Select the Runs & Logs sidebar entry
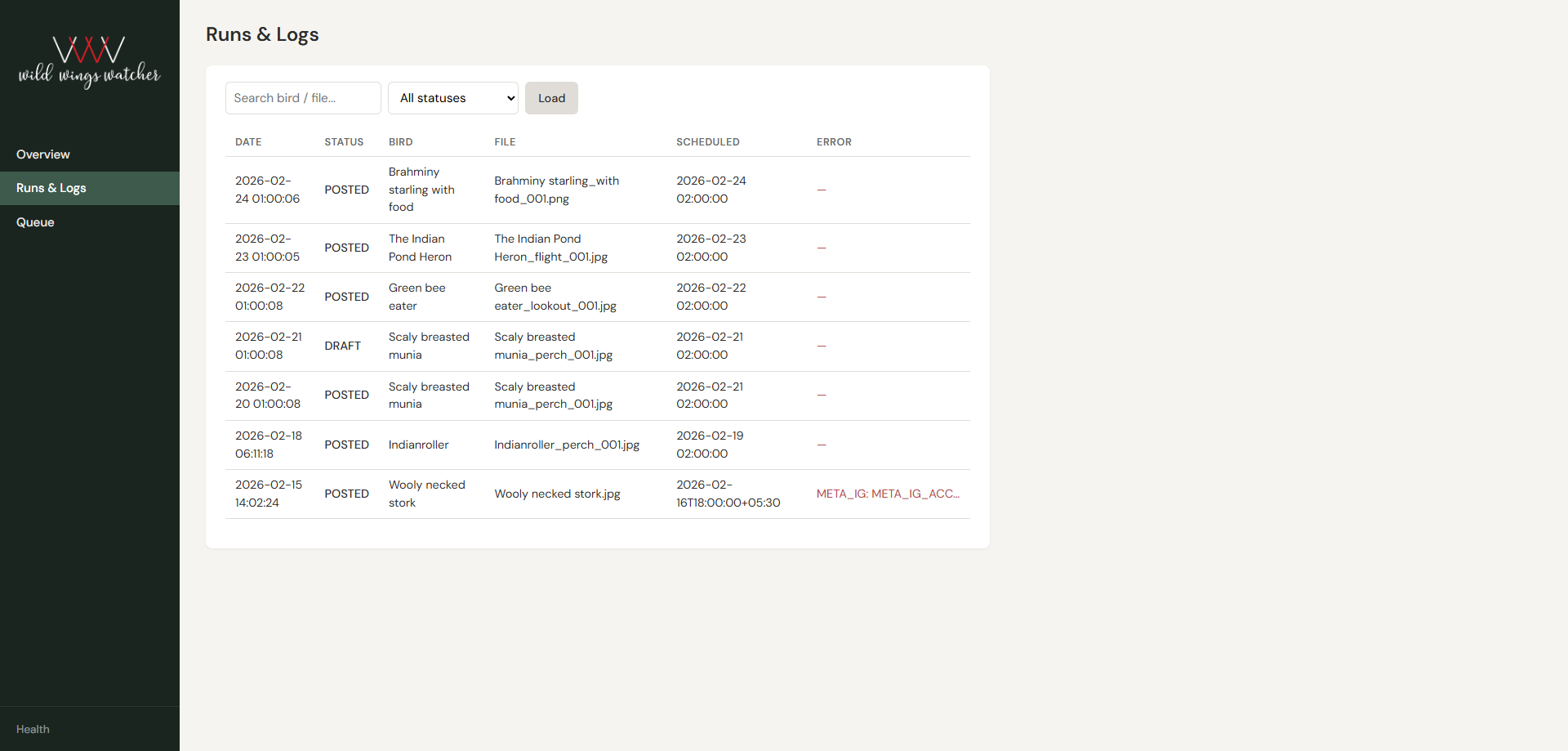 pos(51,188)
